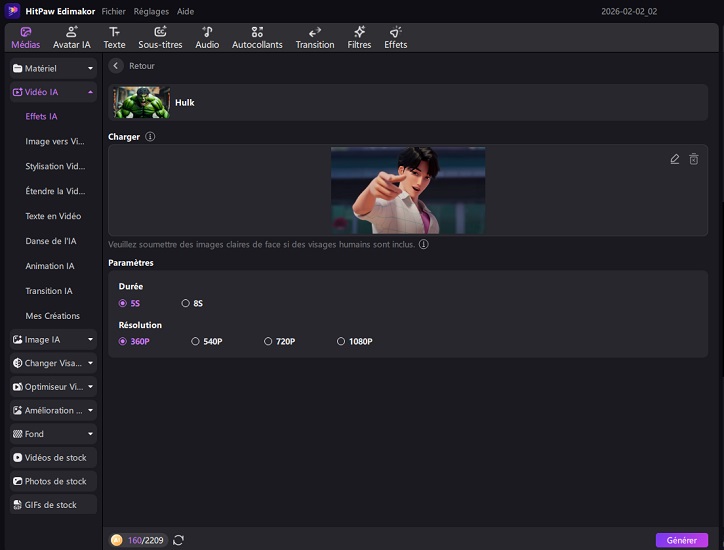This screenshot has height=550, width=724.
Task: Open the Filtres panel
Action: 359,38
